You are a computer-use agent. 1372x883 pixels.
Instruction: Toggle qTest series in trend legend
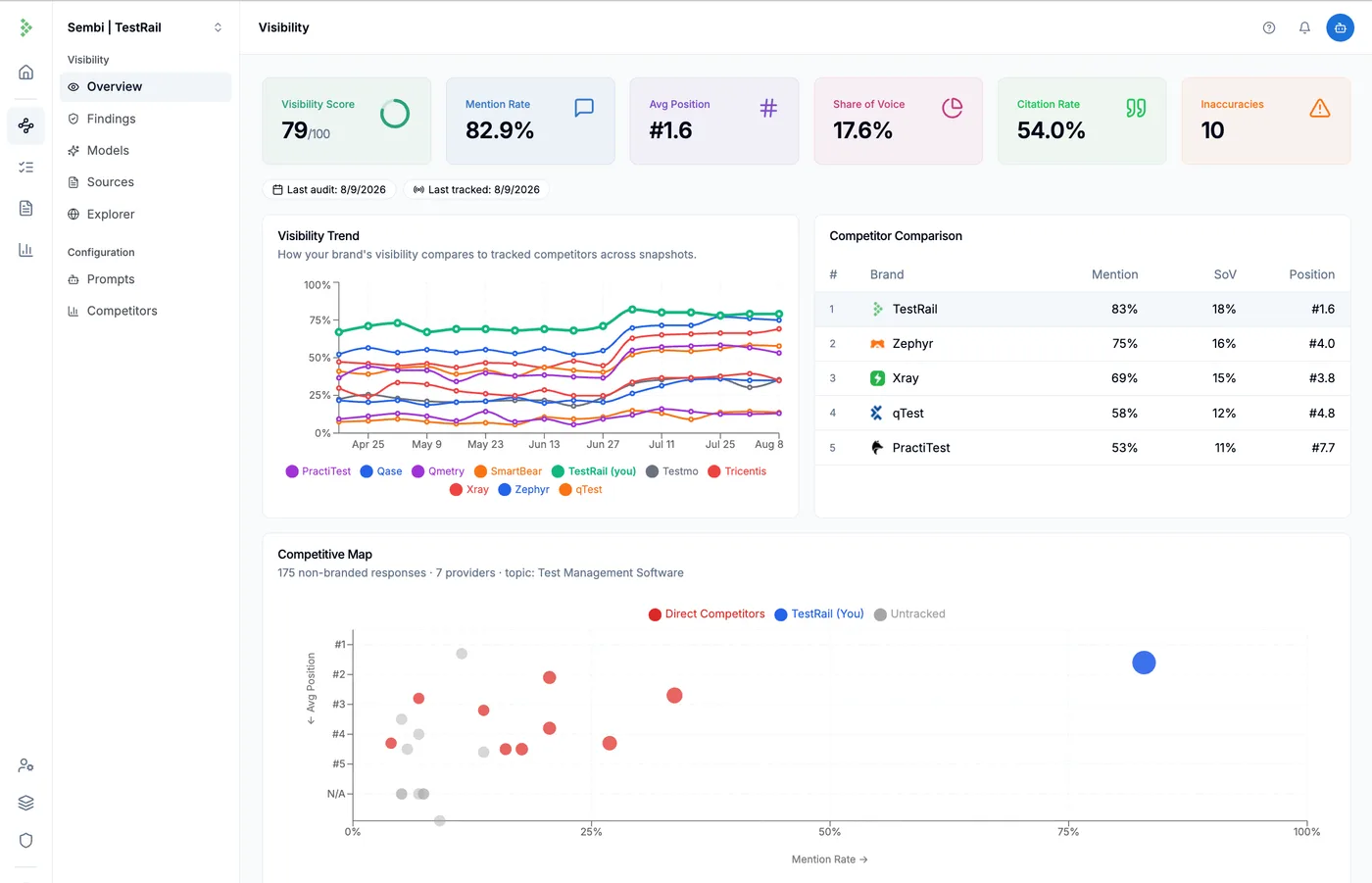coord(580,490)
